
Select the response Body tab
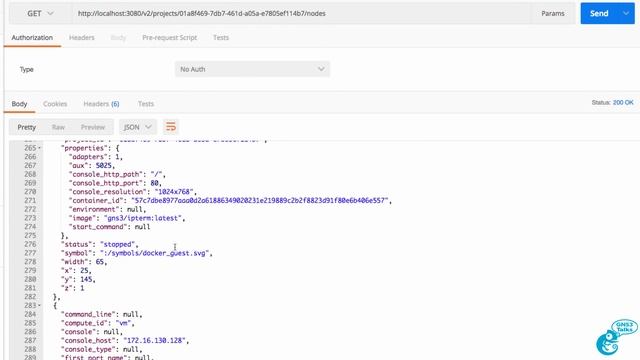(19, 104)
